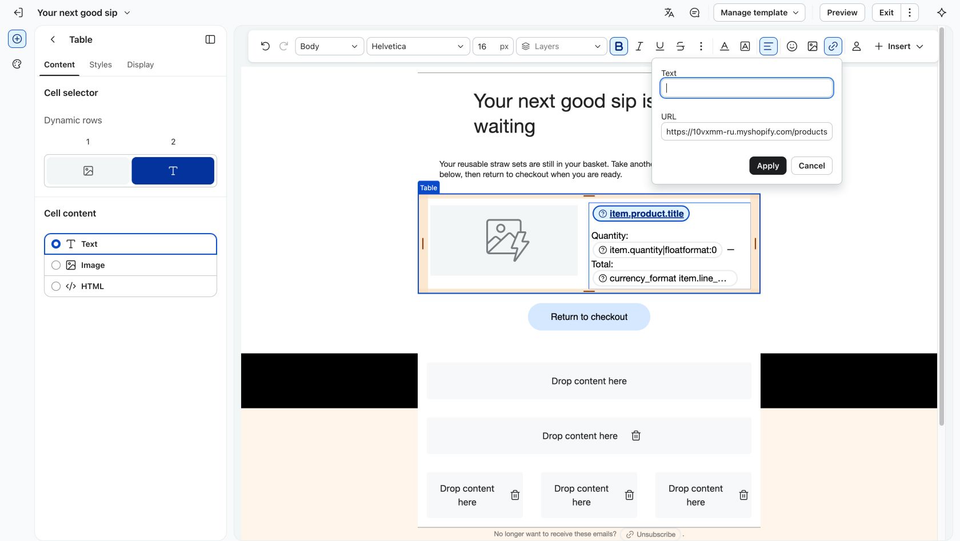This screenshot has width=960, height=541.
Task: Insert an image from toolbar
Action: [x=812, y=46]
